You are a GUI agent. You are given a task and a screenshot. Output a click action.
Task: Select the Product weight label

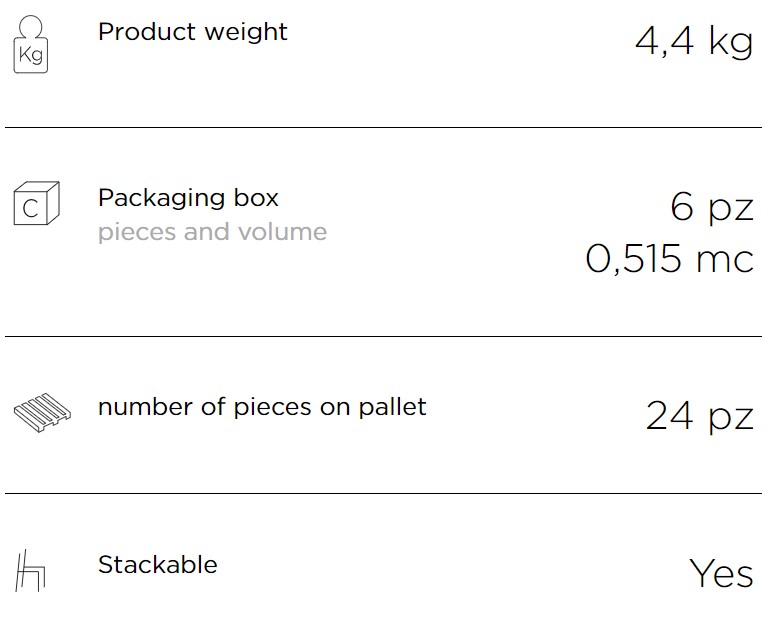click(193, 33)
